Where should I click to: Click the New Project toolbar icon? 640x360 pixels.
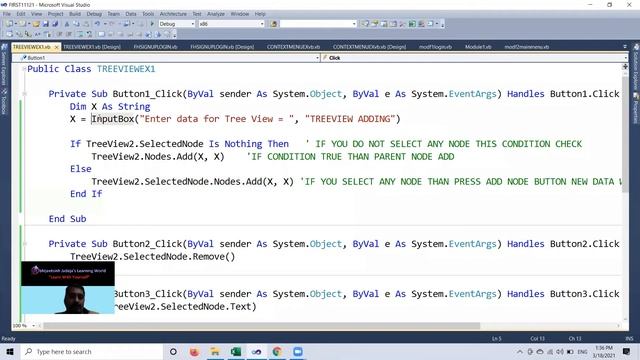point(9,24)
